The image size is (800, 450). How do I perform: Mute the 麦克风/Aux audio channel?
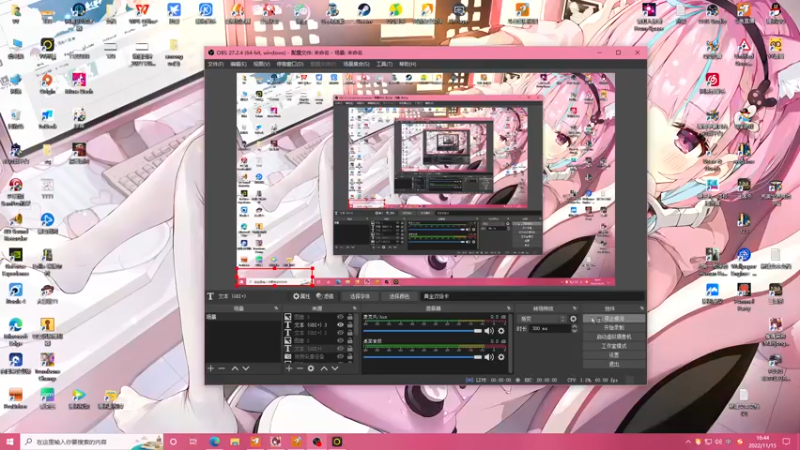coord(489,331)
